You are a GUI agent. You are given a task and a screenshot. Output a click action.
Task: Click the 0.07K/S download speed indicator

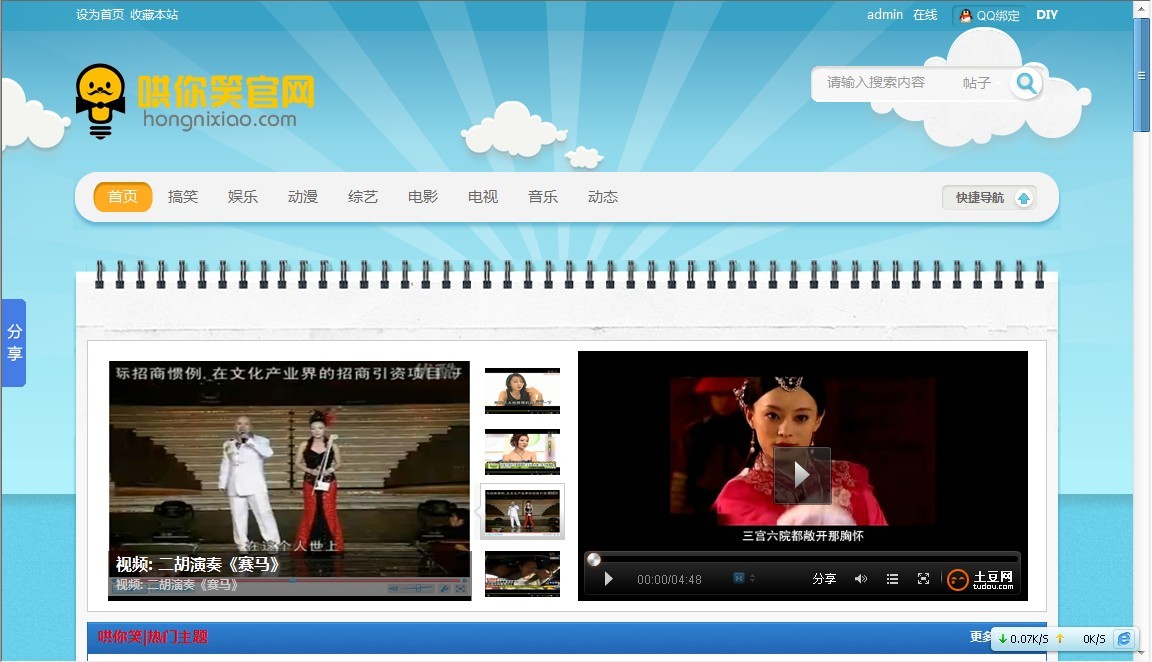pos(1023,638)
